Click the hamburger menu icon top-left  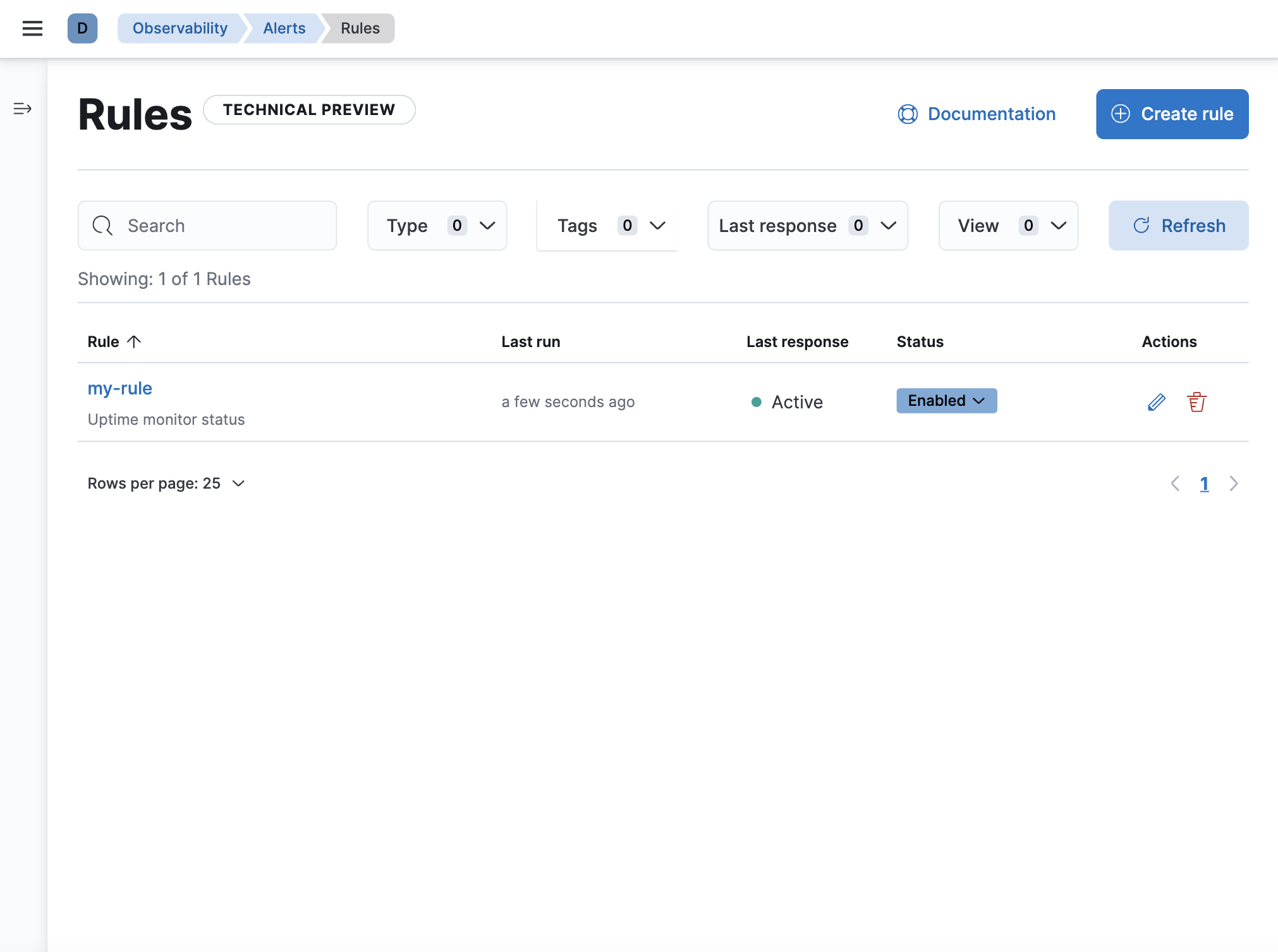[33, 28]
